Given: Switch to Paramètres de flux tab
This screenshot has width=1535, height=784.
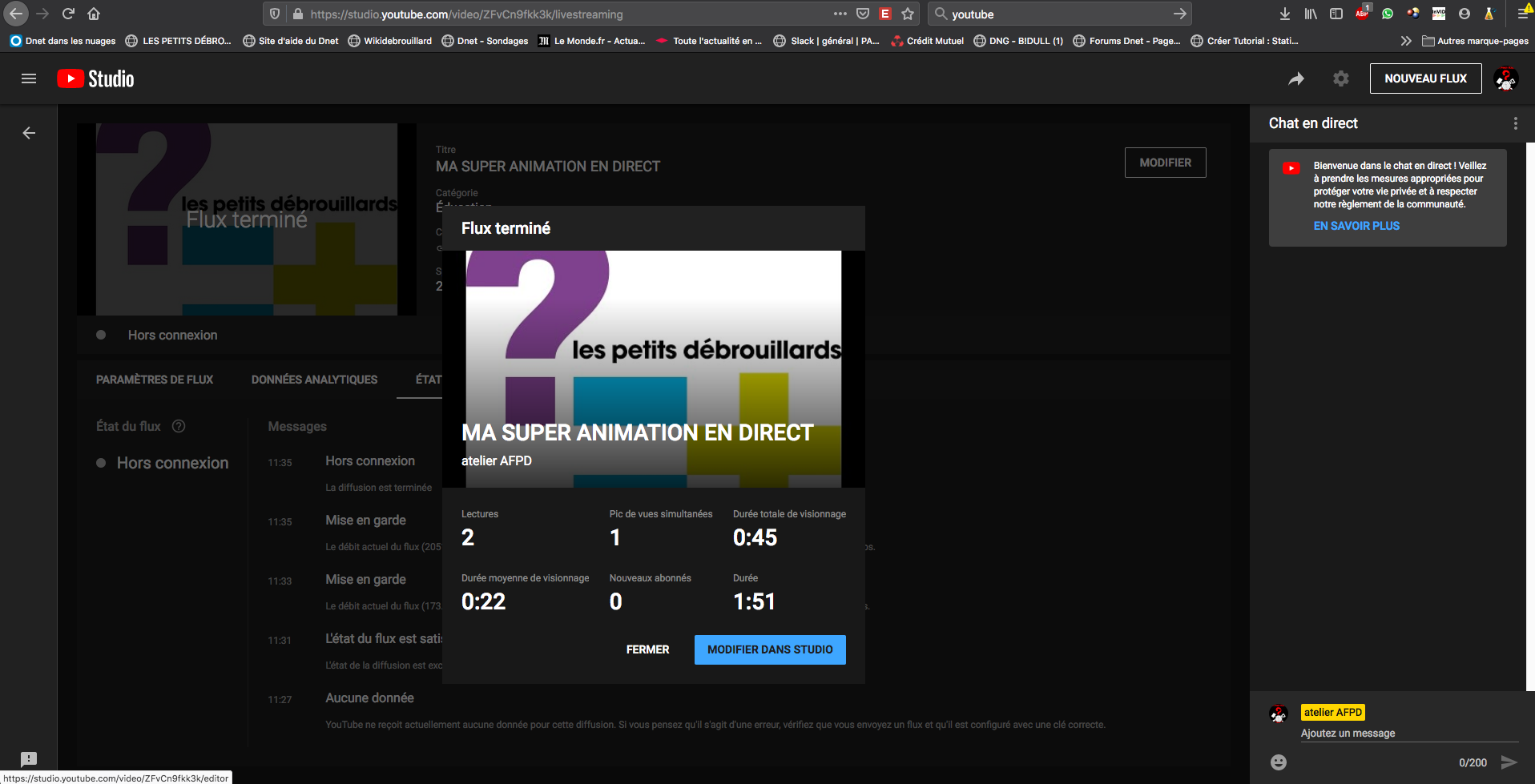Looking at the screenshot, I should (155, 380).
